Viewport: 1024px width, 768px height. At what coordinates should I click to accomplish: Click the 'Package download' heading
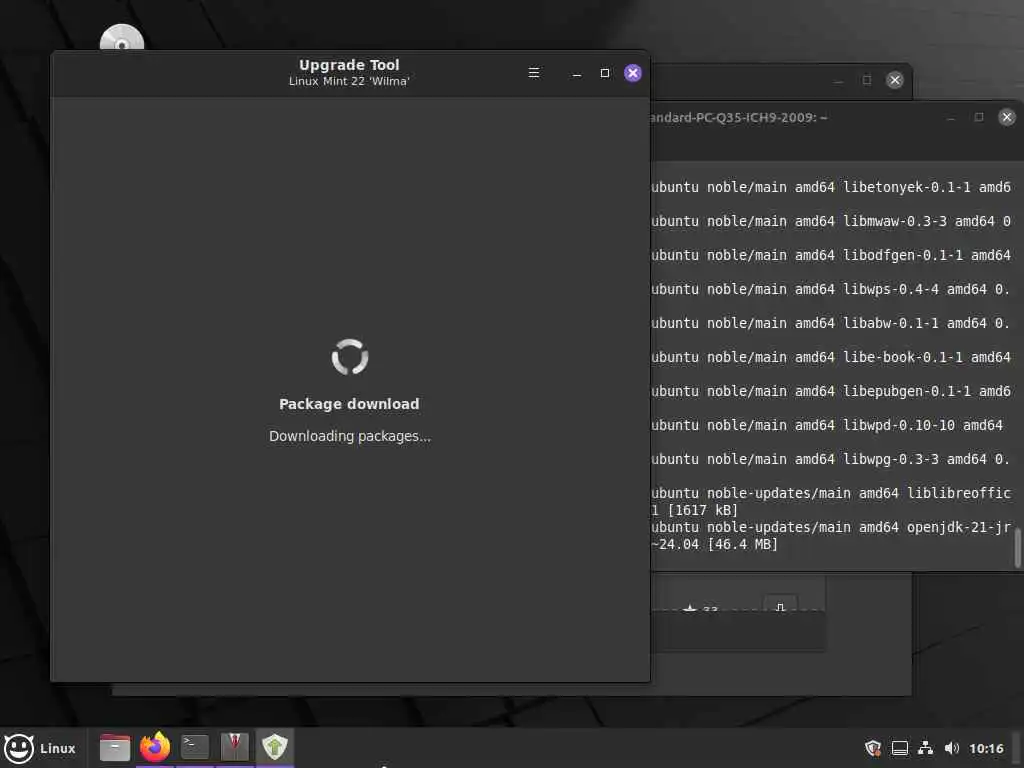[349, 404]
